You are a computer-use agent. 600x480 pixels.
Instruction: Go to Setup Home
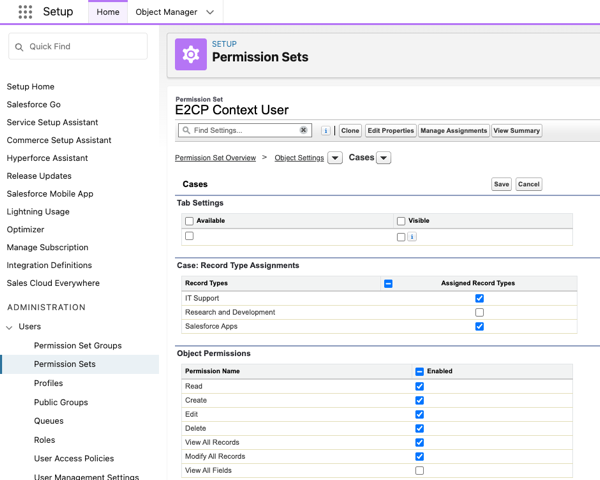click(30, 87)
